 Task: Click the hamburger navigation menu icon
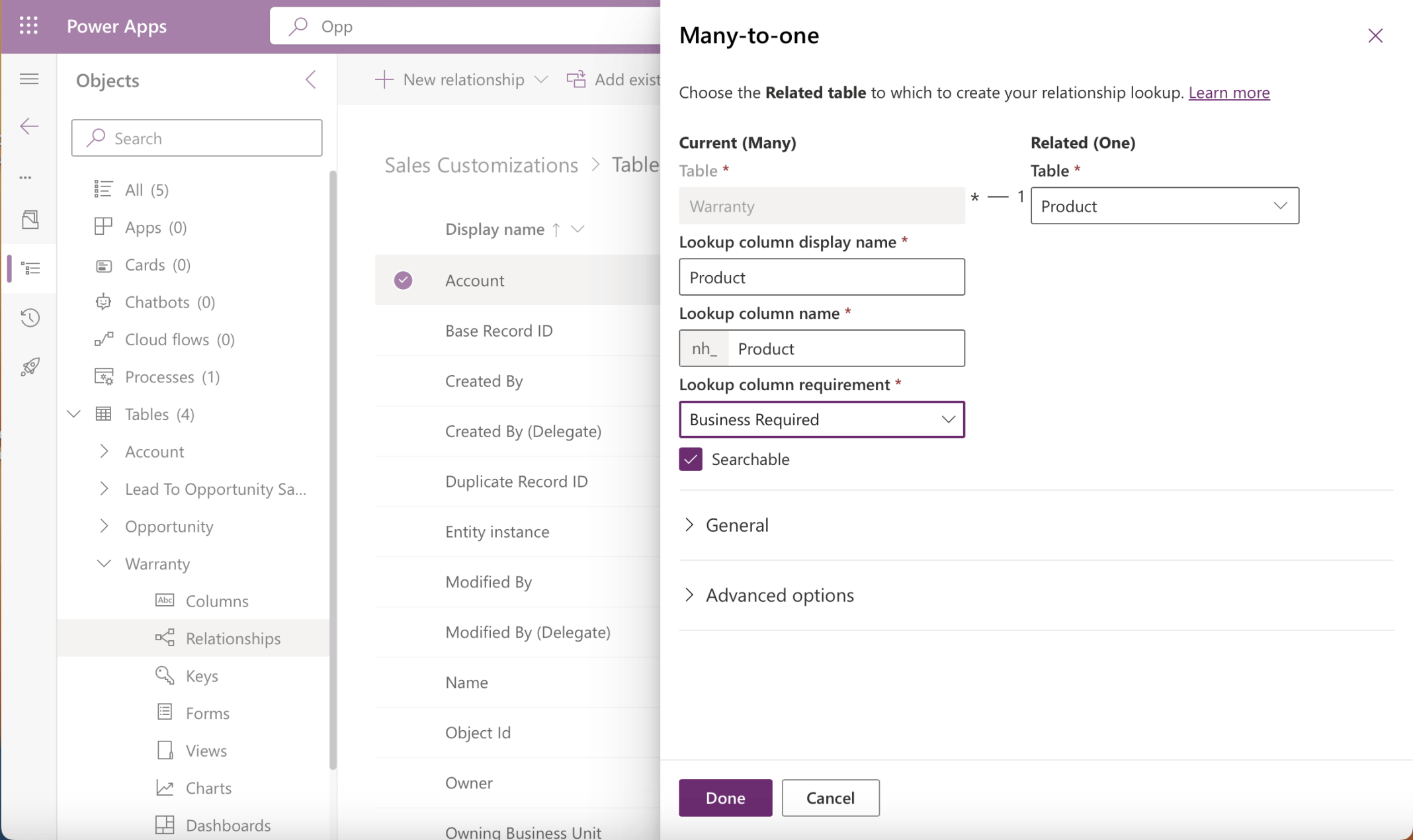click(x=29, y=78)
